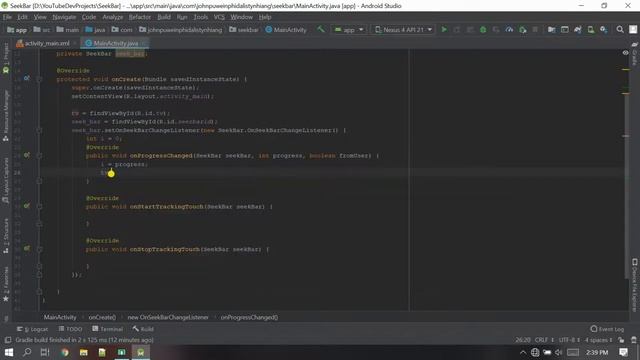Open Windows search magnifier on taskbar

coord(27,352)
